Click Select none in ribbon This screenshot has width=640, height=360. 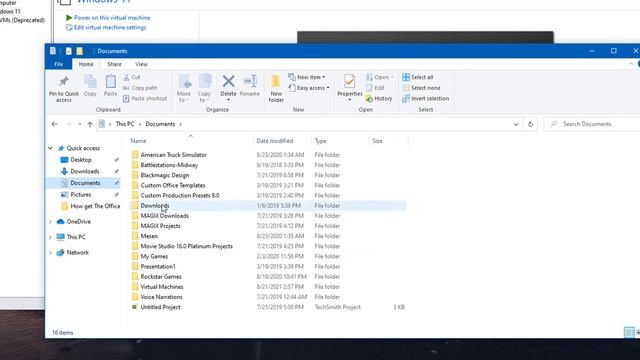[421, 88]
